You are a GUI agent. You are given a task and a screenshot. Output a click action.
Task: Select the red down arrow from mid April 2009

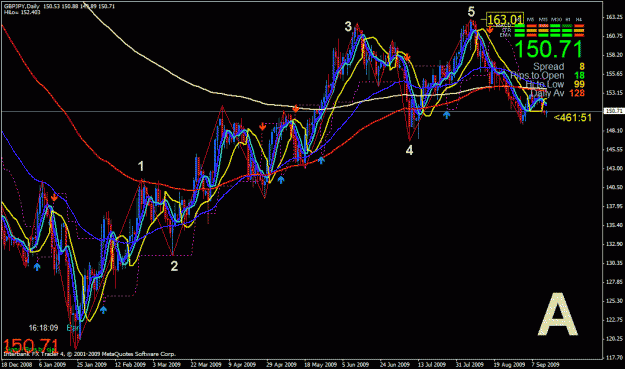pyautogui.click(x=262, y=127)
